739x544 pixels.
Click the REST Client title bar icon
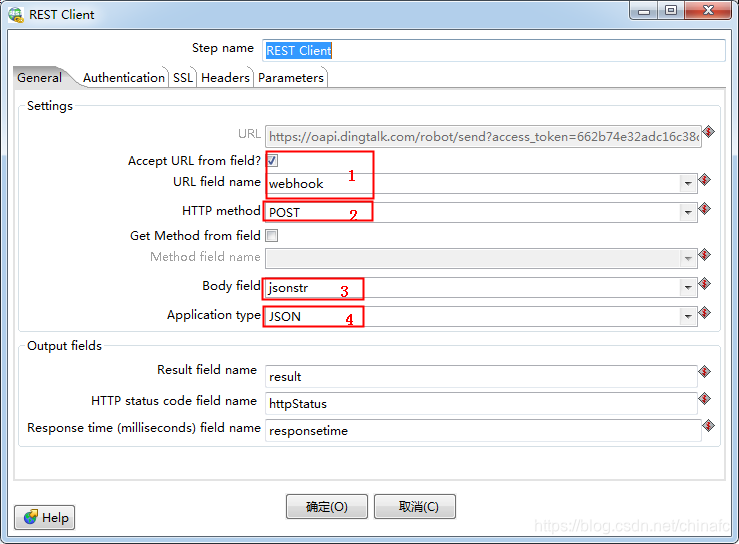pos(16,15)
